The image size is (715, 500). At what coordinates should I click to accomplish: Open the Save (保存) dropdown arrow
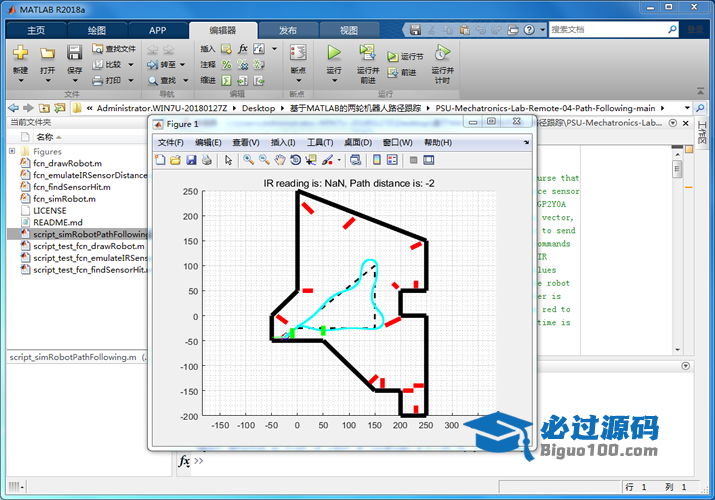(75, 81)
